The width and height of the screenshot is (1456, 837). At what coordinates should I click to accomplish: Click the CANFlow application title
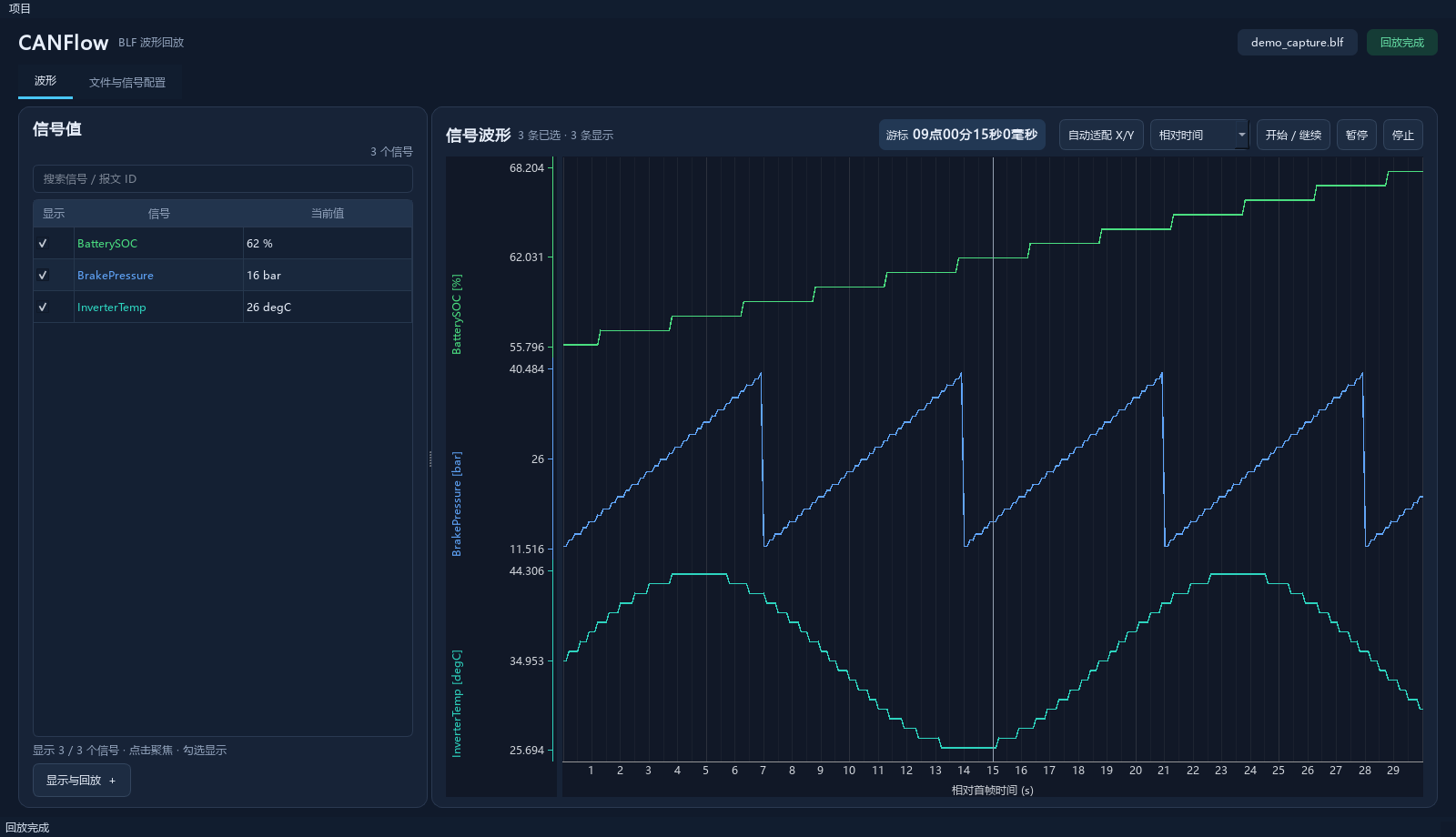(64, 43)
